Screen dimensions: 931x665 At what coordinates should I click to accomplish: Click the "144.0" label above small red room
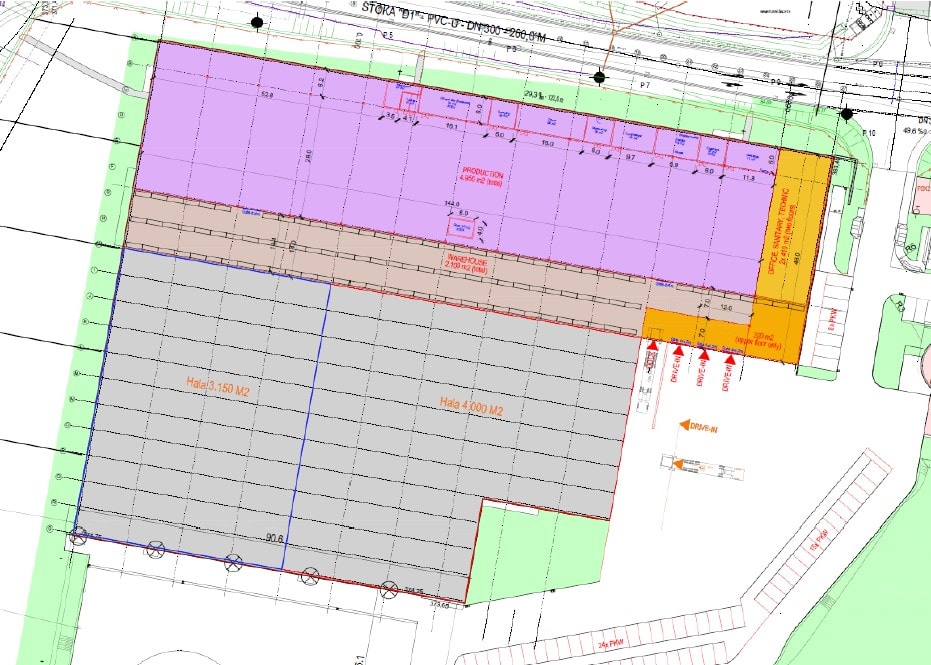[452, 204]
